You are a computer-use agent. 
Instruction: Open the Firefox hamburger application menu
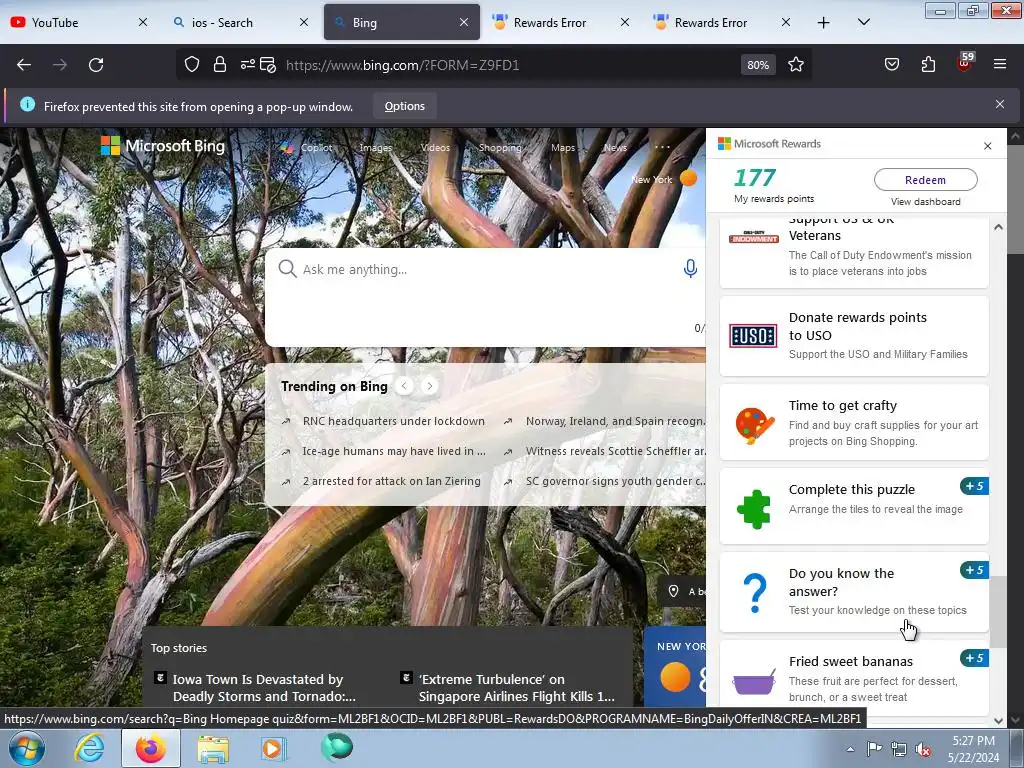1000,65
